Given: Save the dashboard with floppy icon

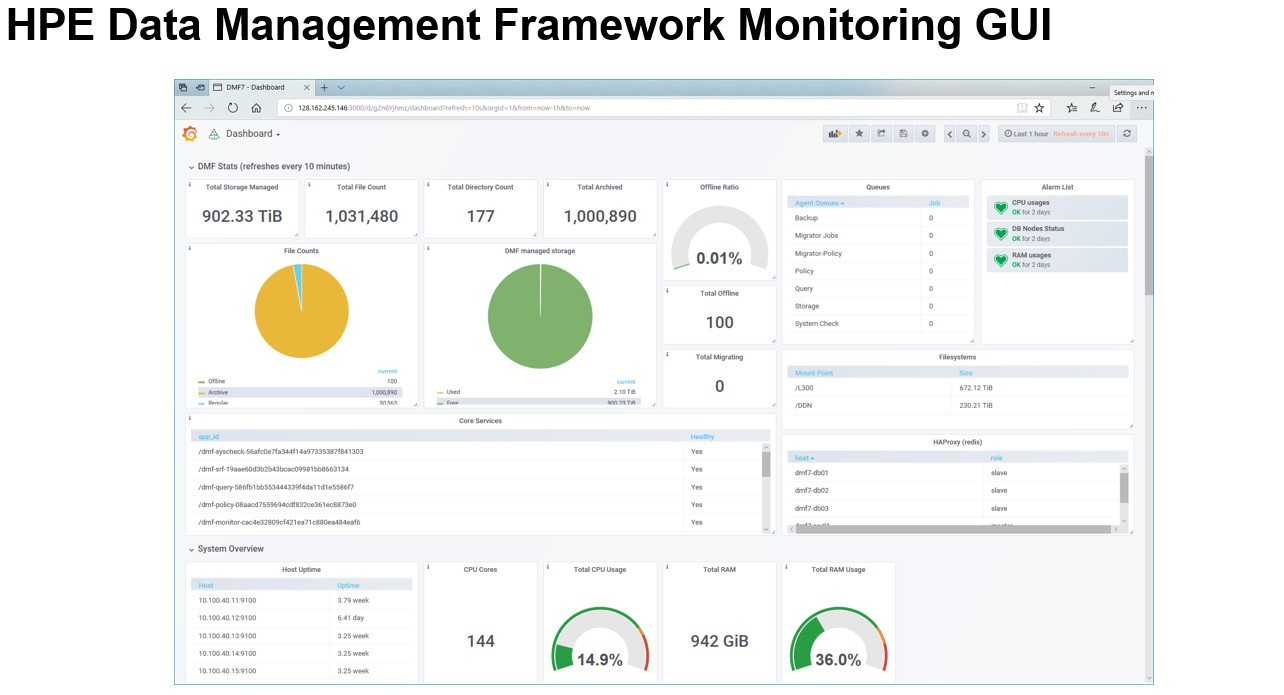Looking at the screenshot, I should point(903,134).
